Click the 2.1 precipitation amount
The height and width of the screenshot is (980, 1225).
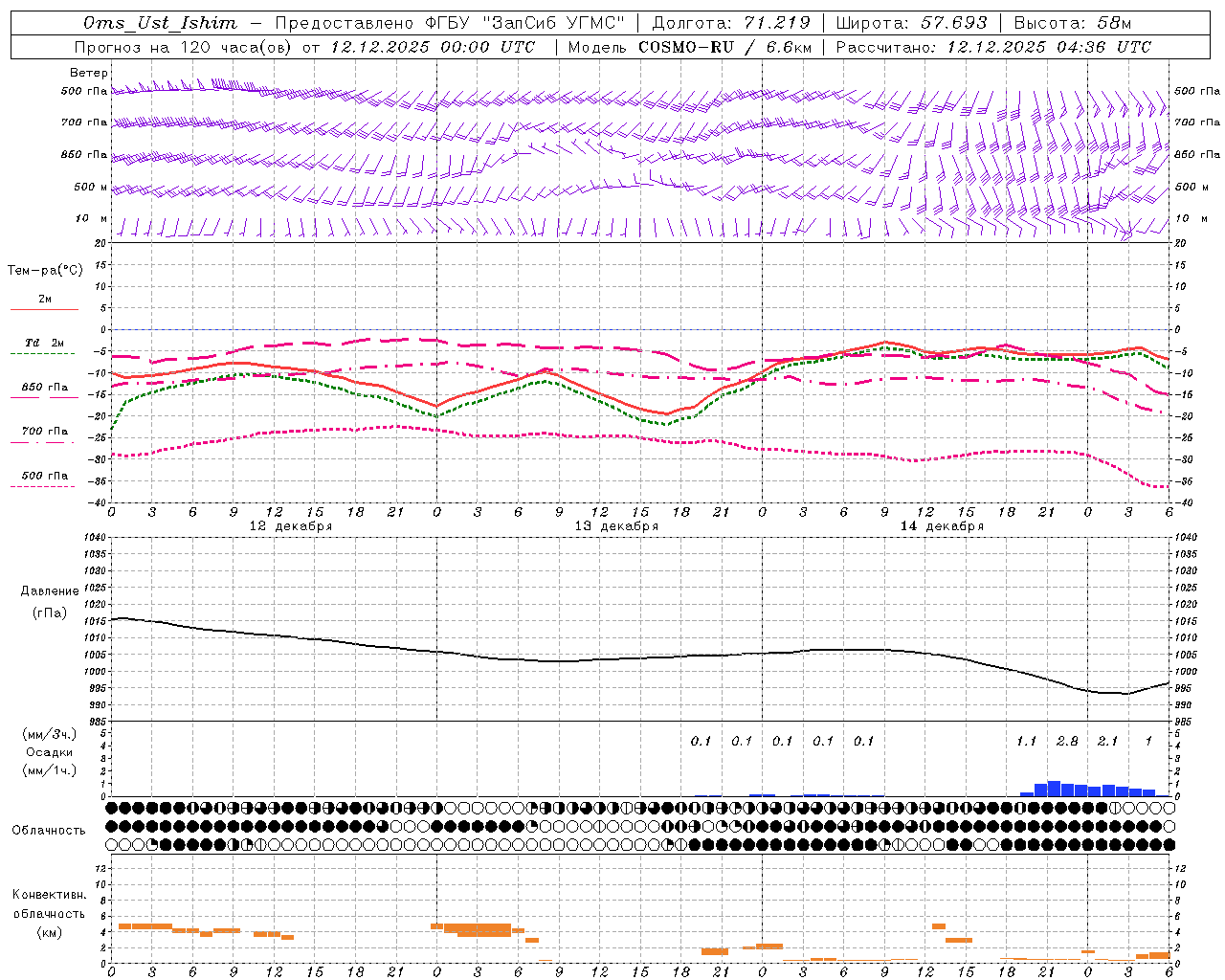click(x=1107, y=742)
